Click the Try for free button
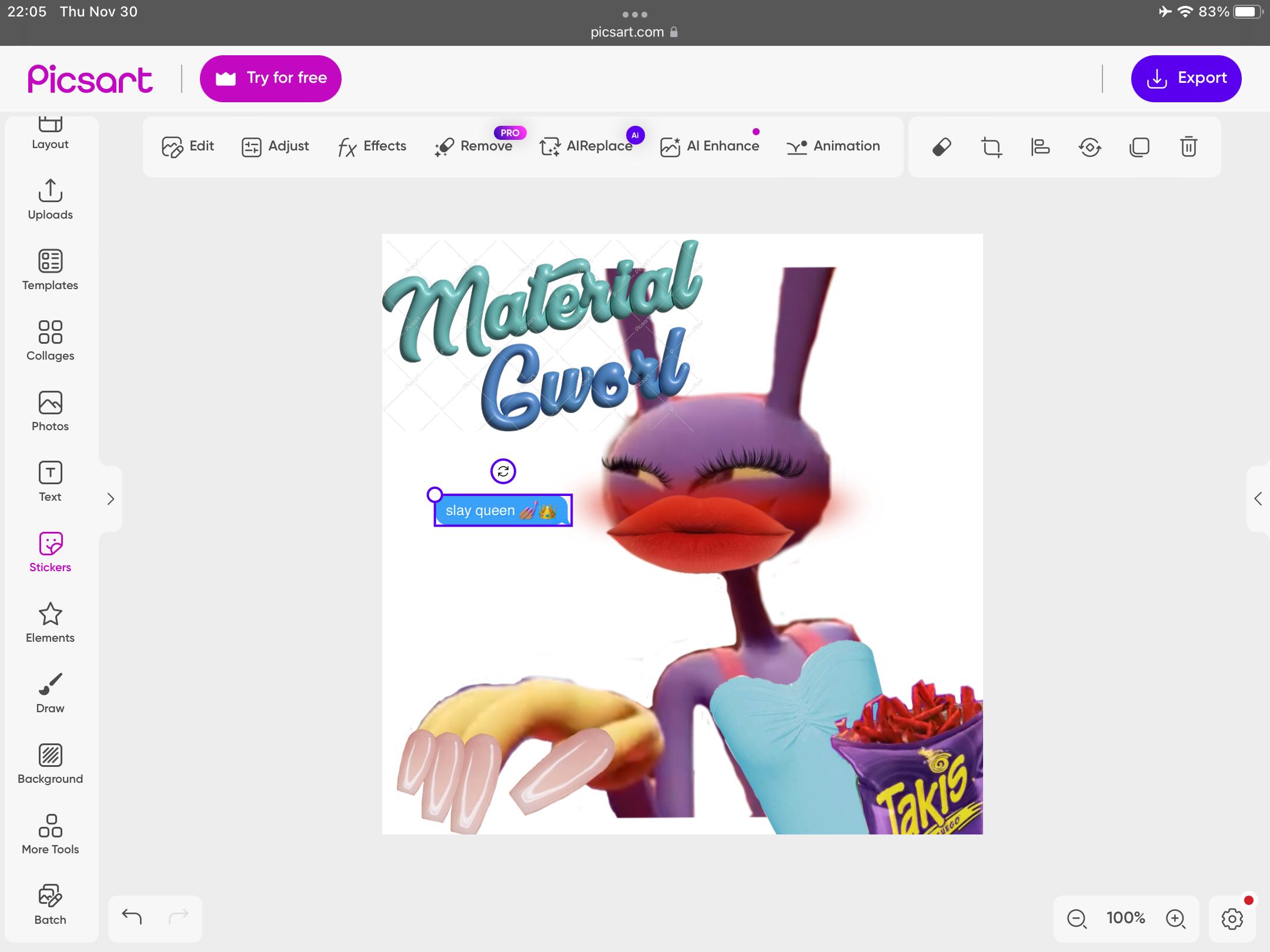Image resolution: width=1270 pixels, height=952 pixels. click(270, 78)
